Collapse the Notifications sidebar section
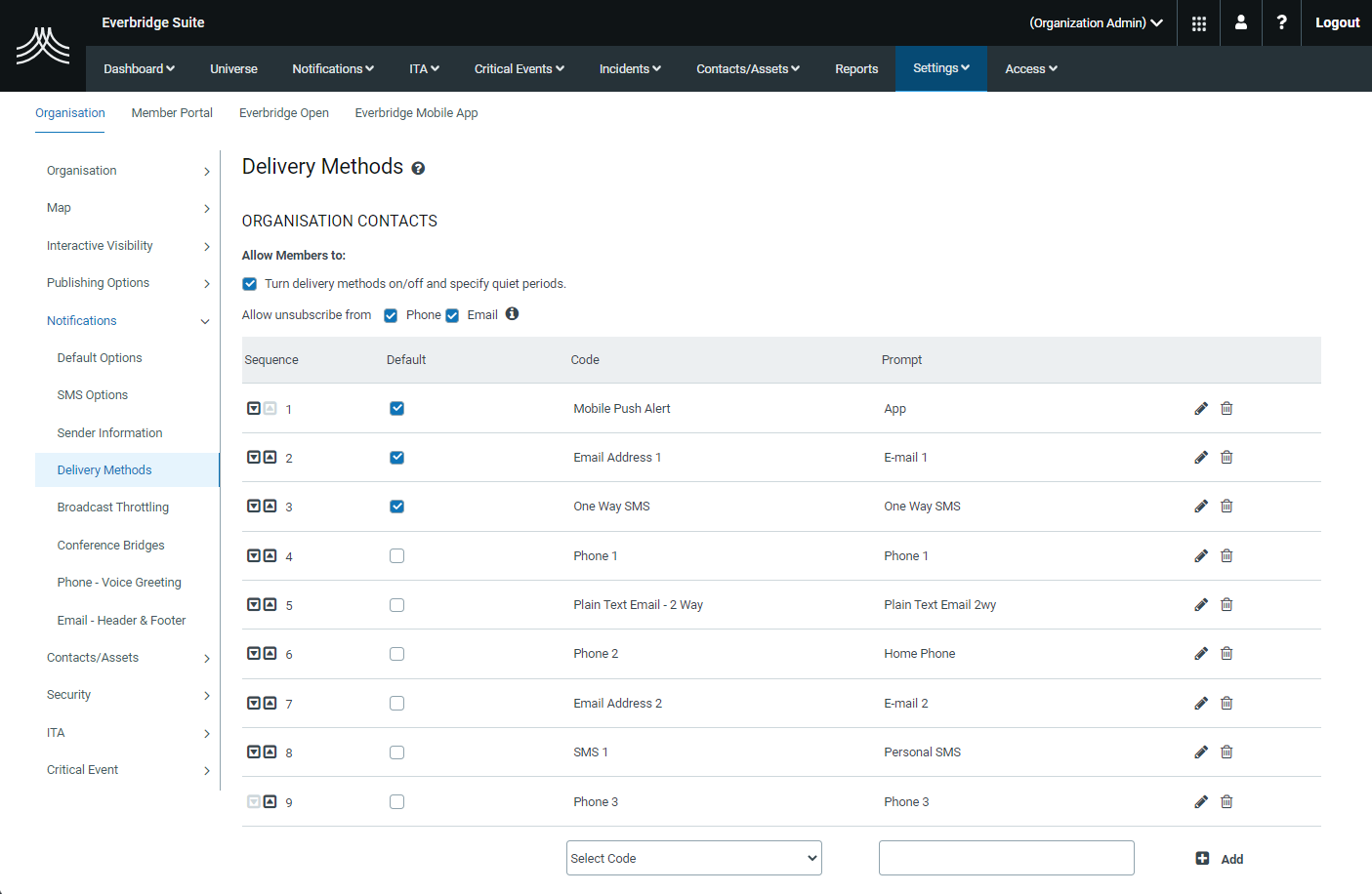 [128, 321]
